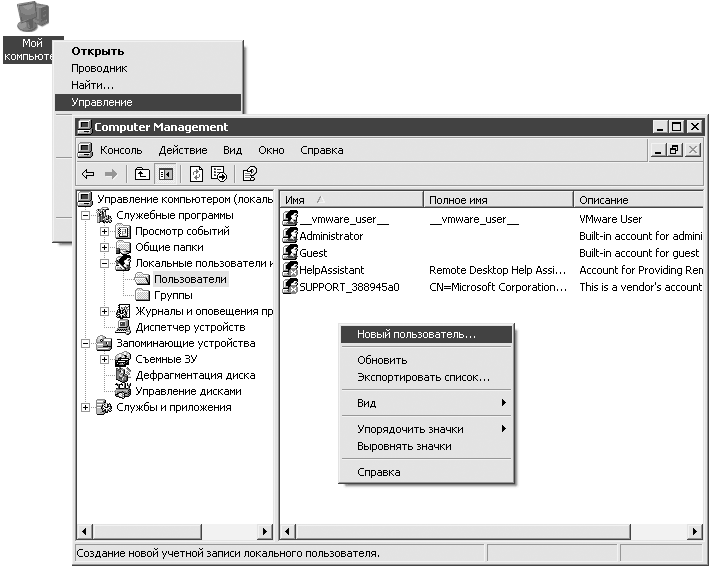Click the Back arrow toolbar icon
The height and width of the screenshot is (568, 709).
pos(88,174)
